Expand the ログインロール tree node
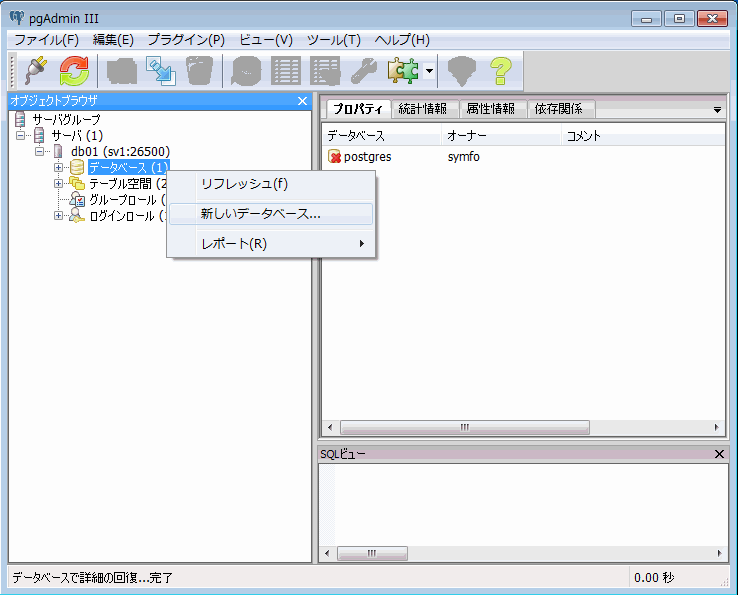 pyautogui.click(x=58, y=216)
